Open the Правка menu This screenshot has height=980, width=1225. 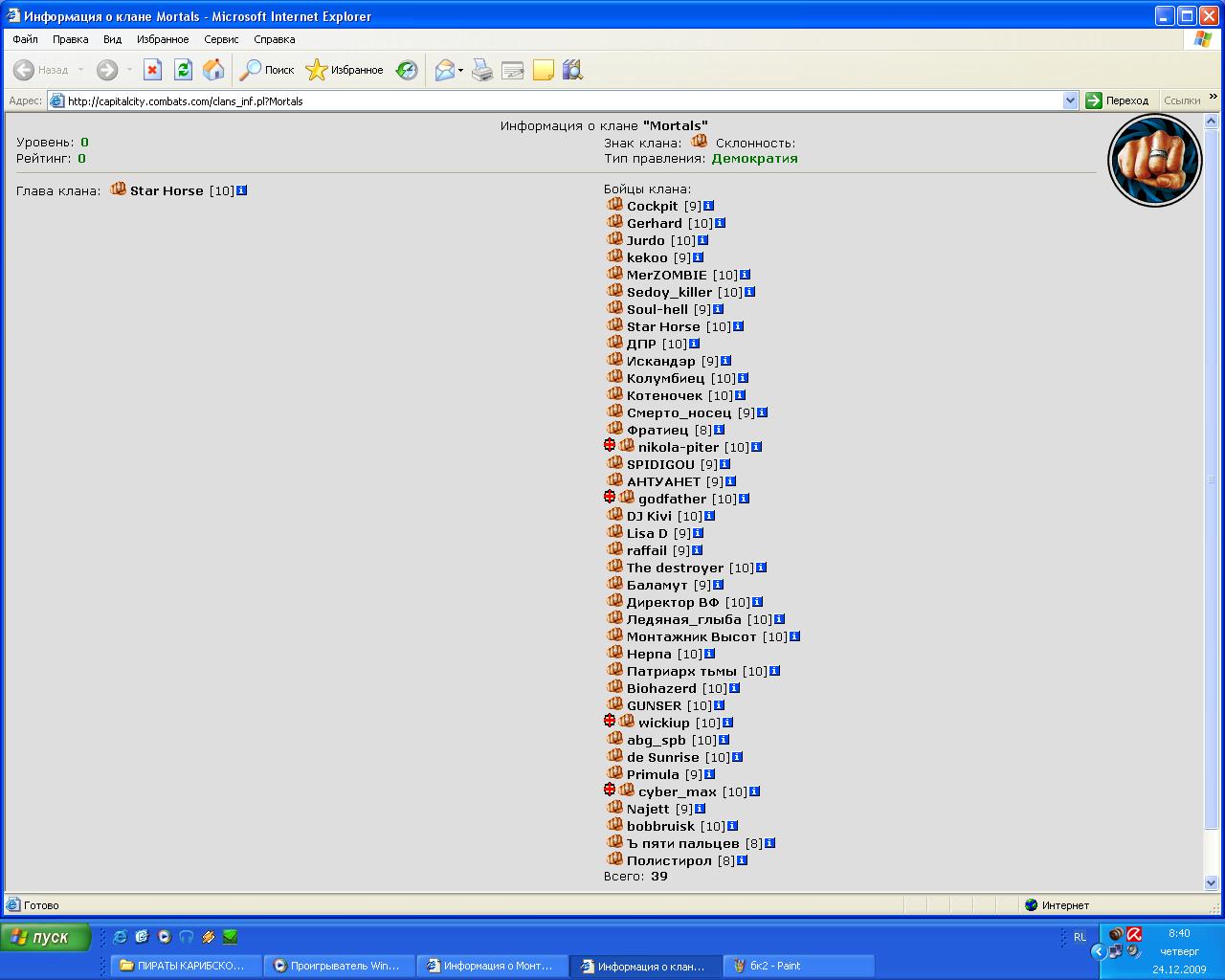70,39
